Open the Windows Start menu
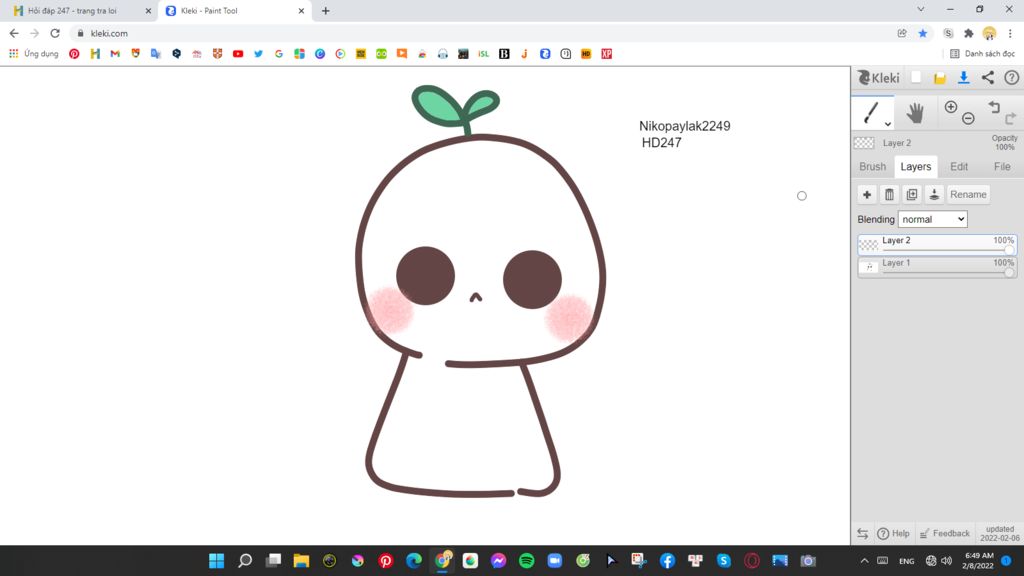 (x=216, y=561)
